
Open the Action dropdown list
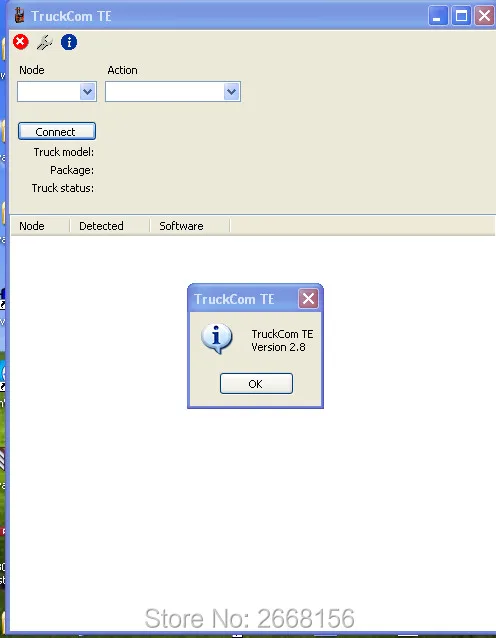(x=232, y=92)
